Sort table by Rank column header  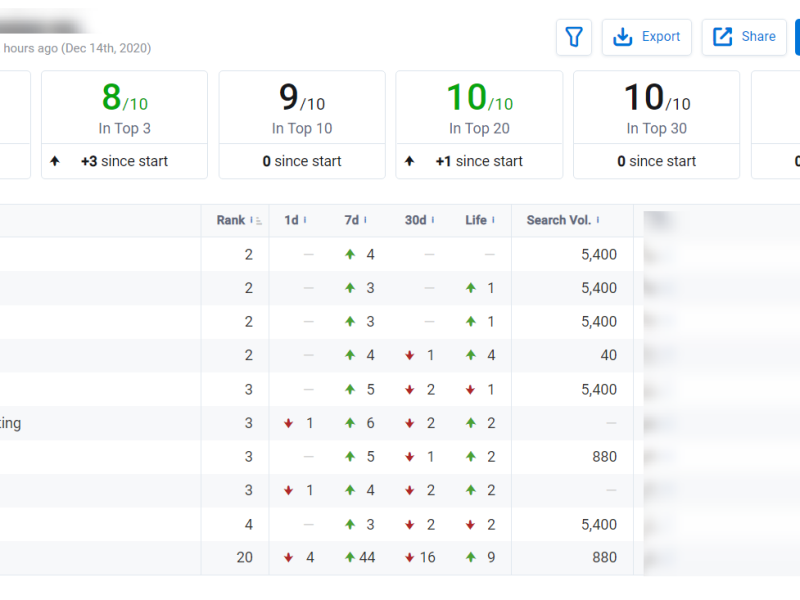pos(231,220)
